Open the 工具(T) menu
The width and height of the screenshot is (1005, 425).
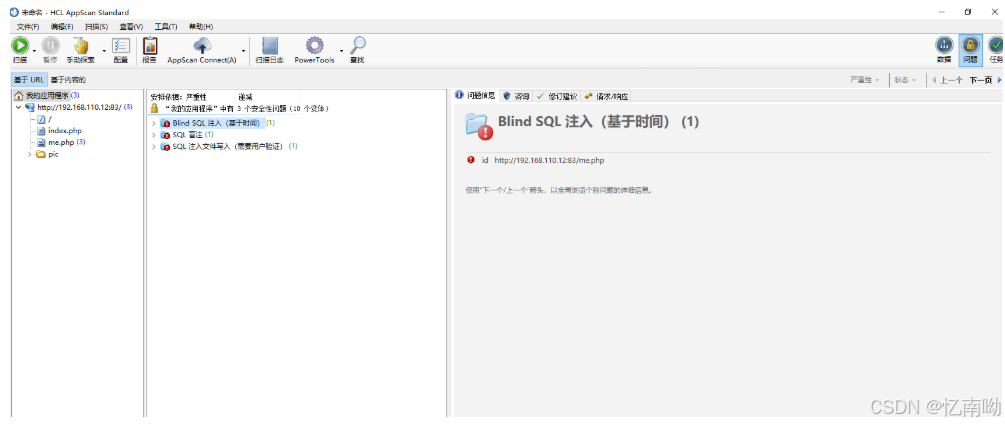coord(165,26)
